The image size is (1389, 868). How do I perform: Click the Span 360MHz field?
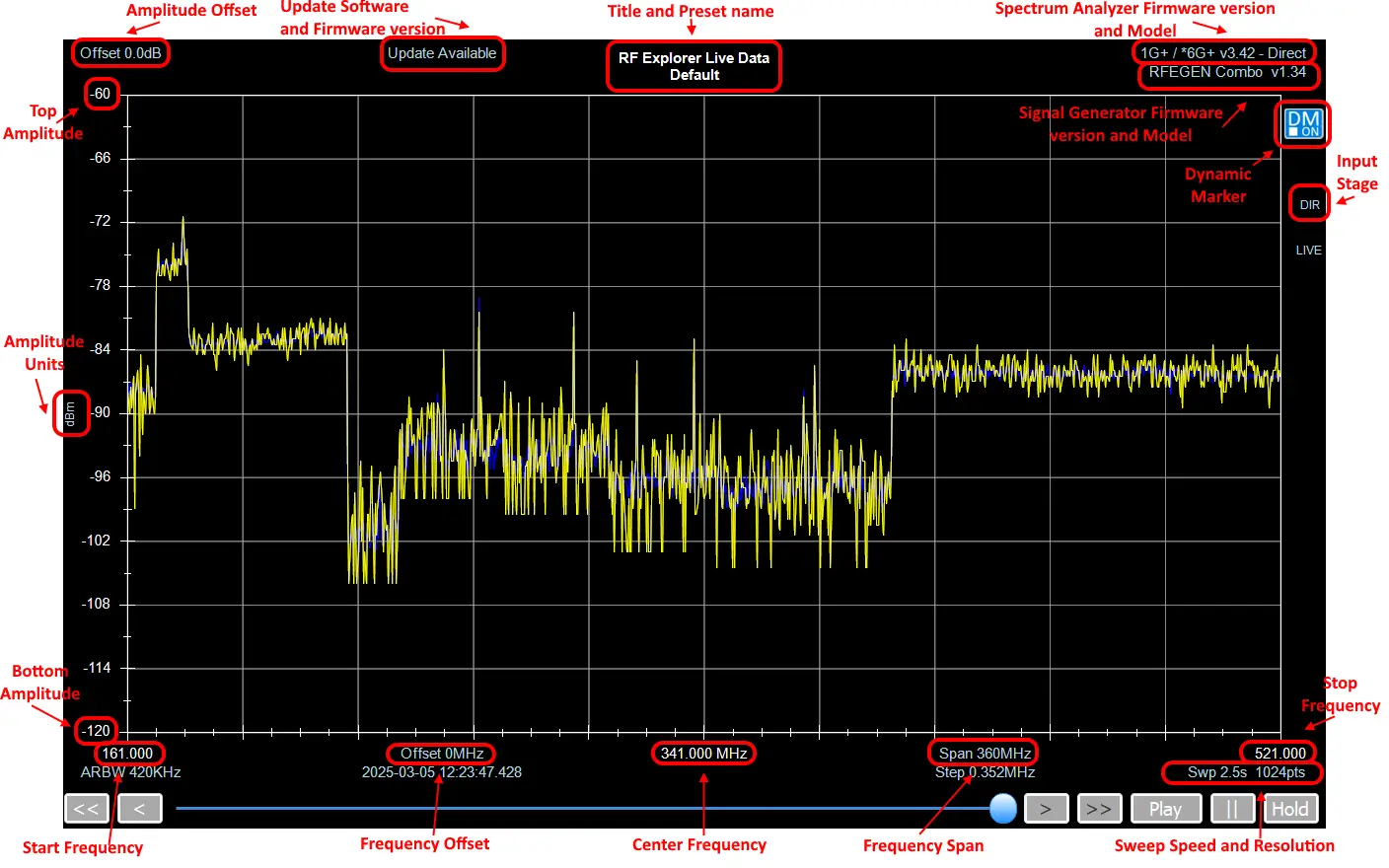[x=985, y=754]
